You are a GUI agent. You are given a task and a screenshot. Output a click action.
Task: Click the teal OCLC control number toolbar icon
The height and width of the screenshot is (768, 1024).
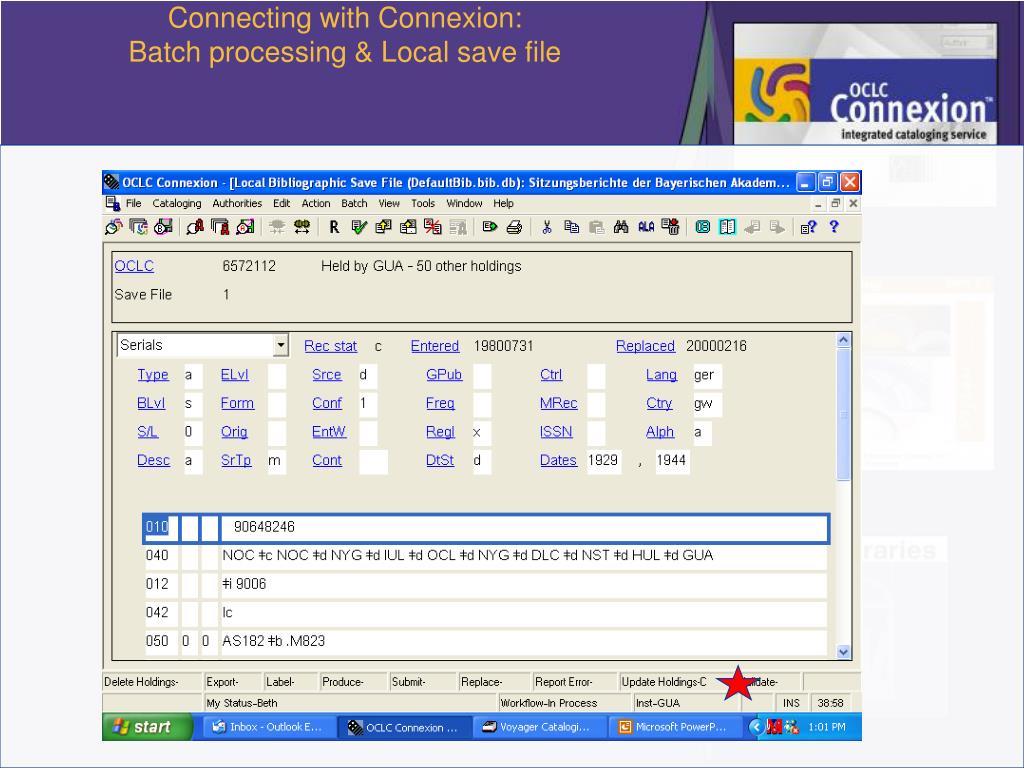(x=703, y=227)
